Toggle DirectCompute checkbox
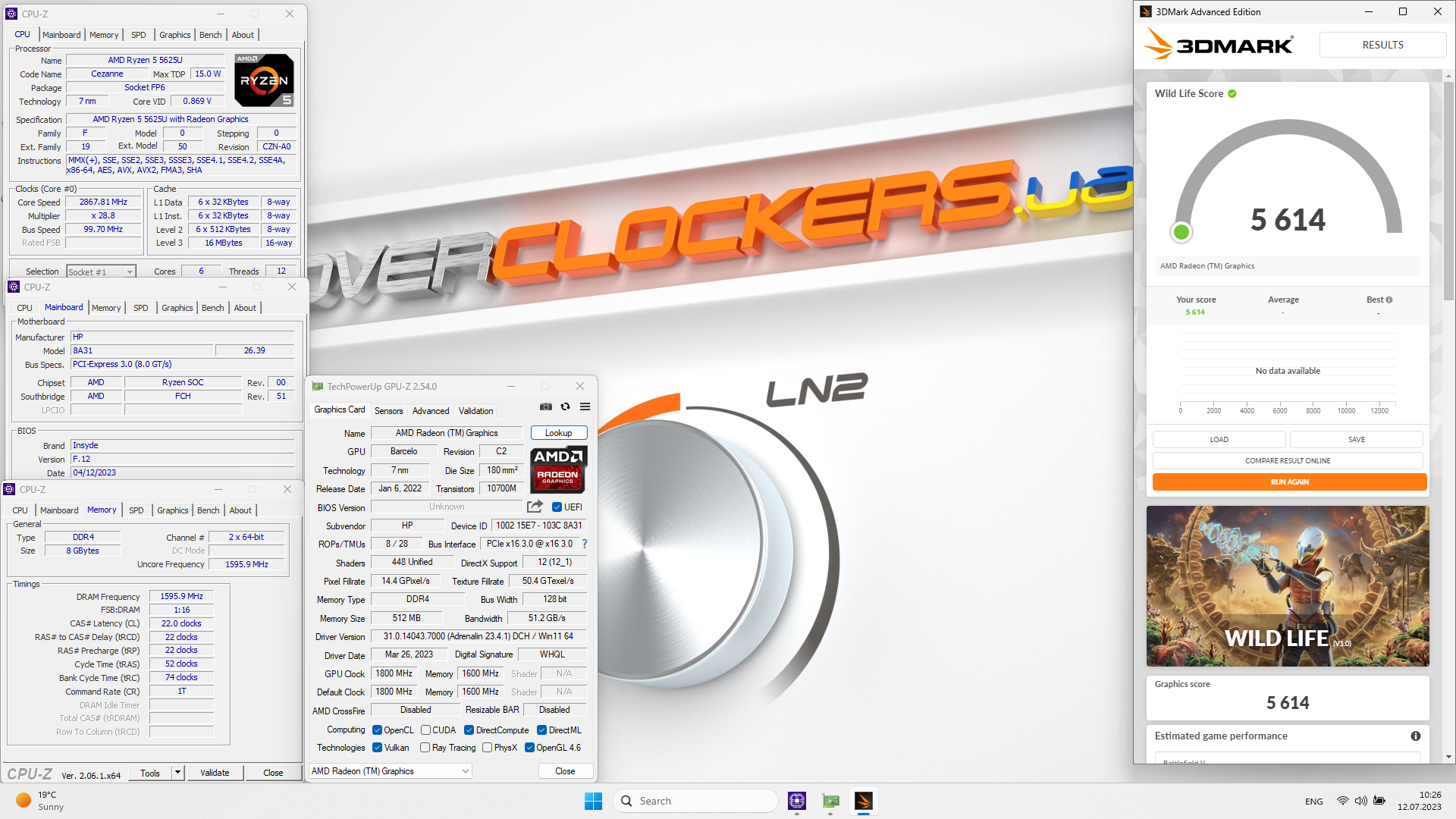Screen dimensions: 1456x819 pyautogui.click(x=469, y=730)
